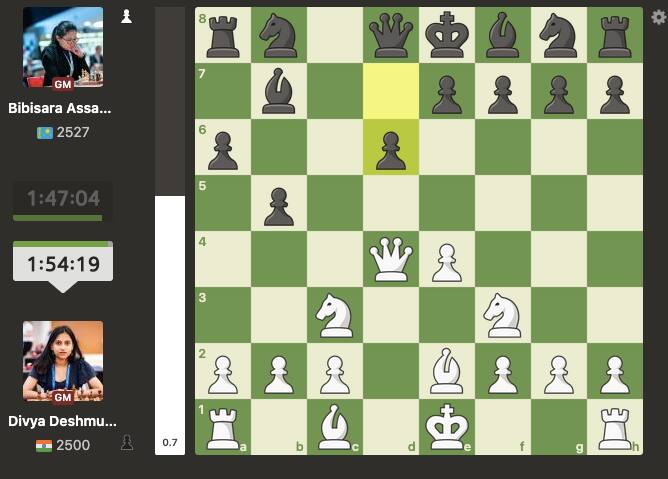Click the black pawn on a6
The image size is (668, 479).
223,150
